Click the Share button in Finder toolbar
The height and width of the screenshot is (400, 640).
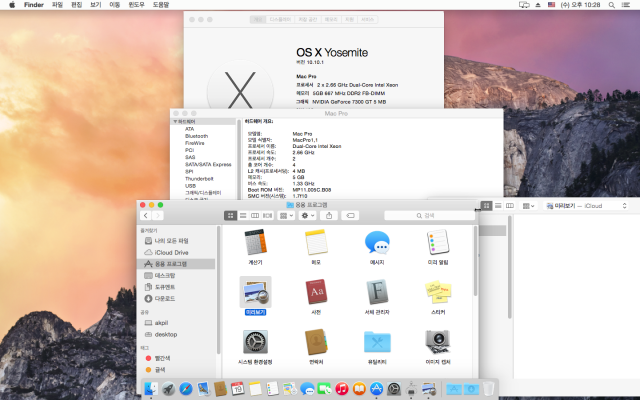coord(329,216)
